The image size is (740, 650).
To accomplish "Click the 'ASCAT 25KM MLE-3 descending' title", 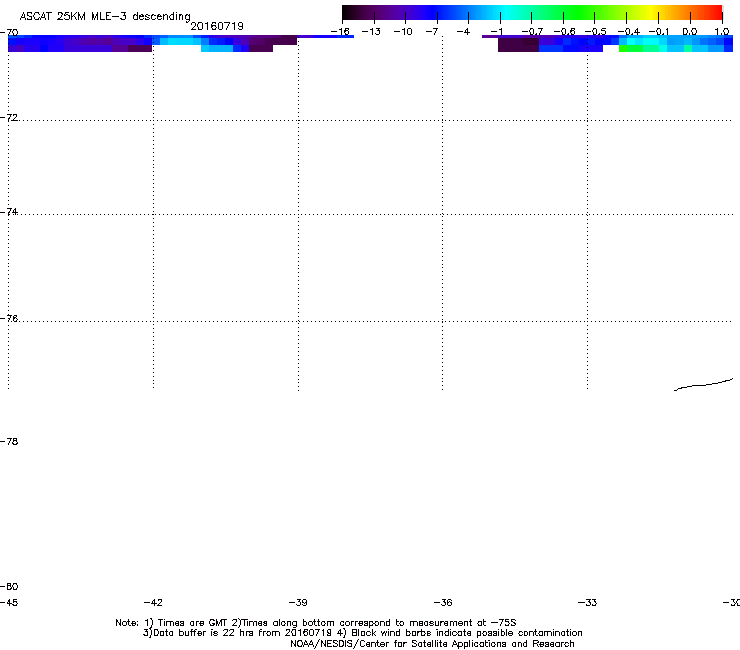I will (x=105, y=17).
